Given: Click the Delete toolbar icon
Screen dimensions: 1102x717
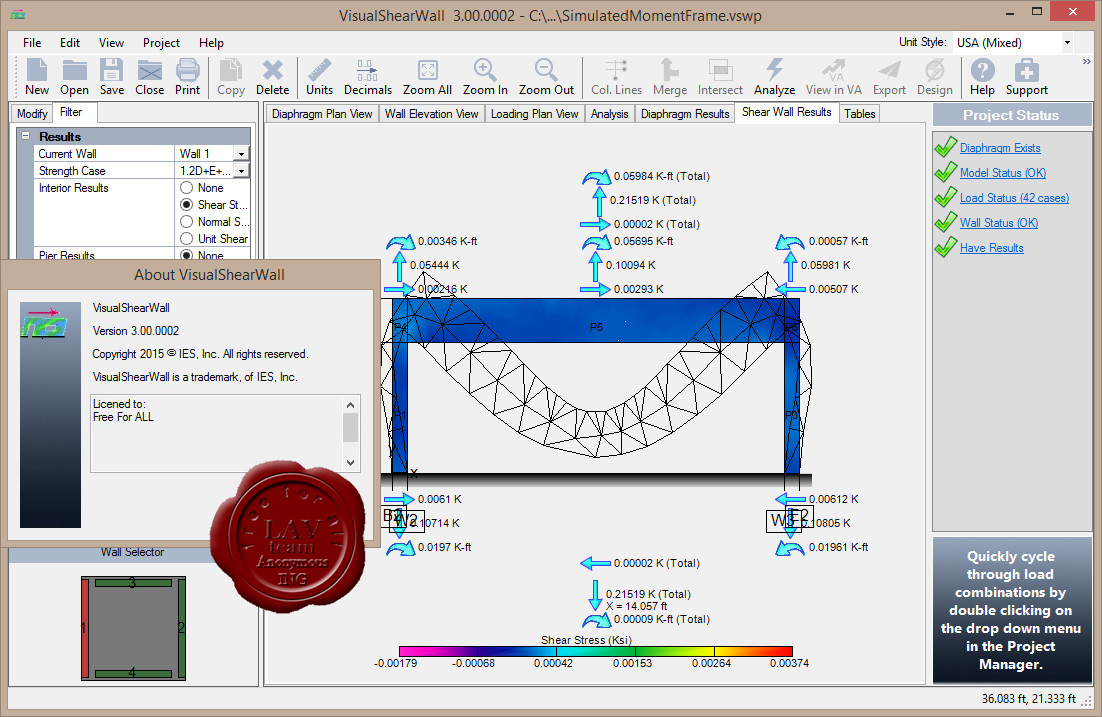Looking at the screenshot, I should 272,77.
